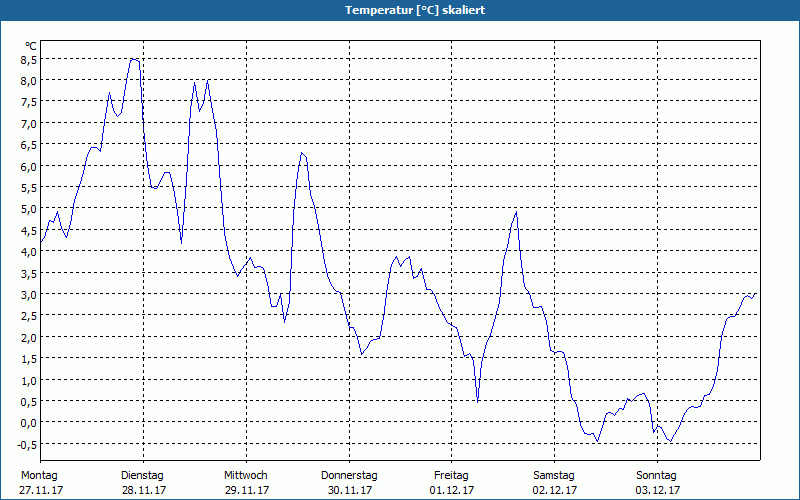
Task: Click the Freitag day label
Action: pyautogui.click(x=451, y=476)
